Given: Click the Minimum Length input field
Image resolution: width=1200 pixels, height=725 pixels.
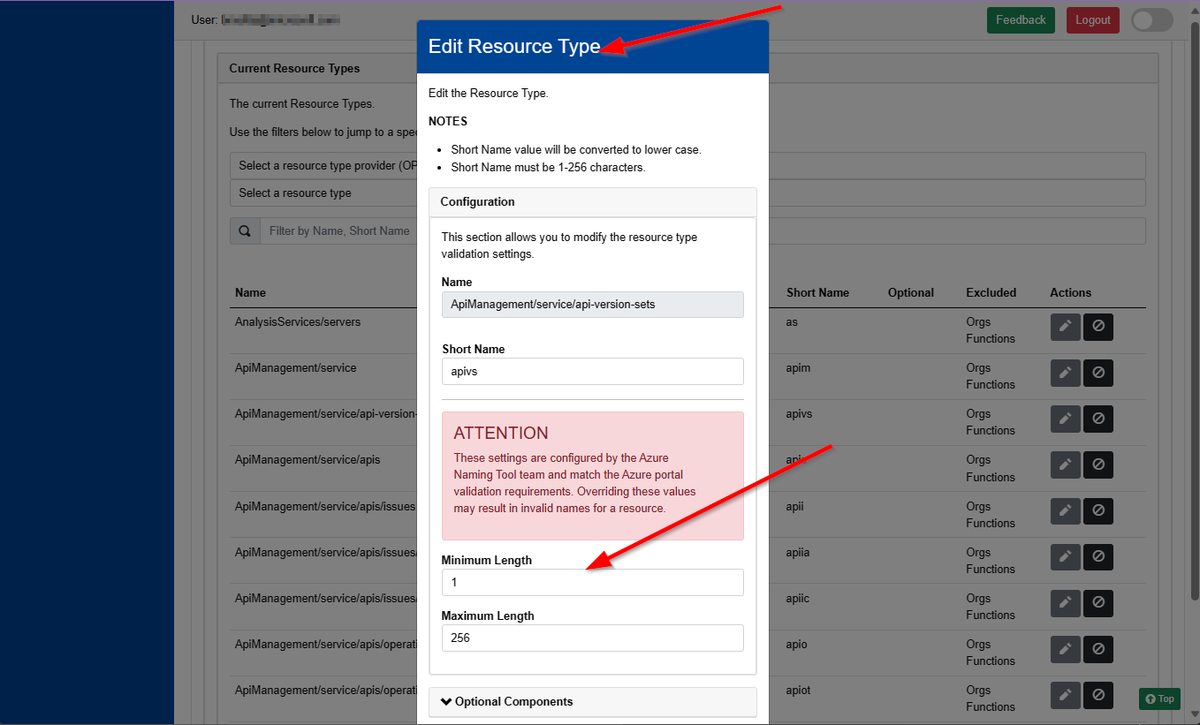Looking at the screenshot, I should (592, 582).
